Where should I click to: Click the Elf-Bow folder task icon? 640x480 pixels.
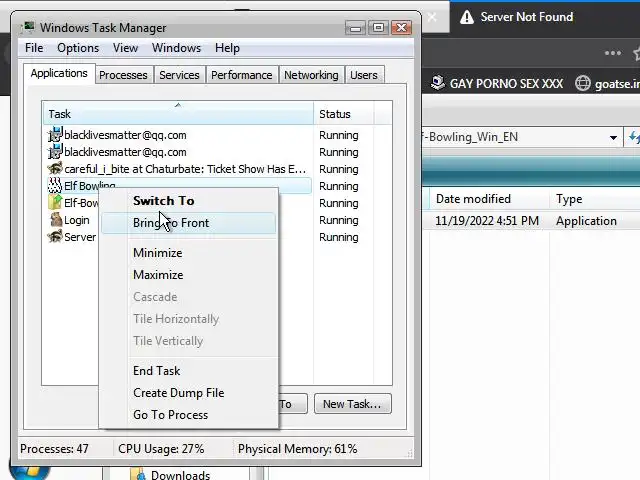(x=55, y=203)
